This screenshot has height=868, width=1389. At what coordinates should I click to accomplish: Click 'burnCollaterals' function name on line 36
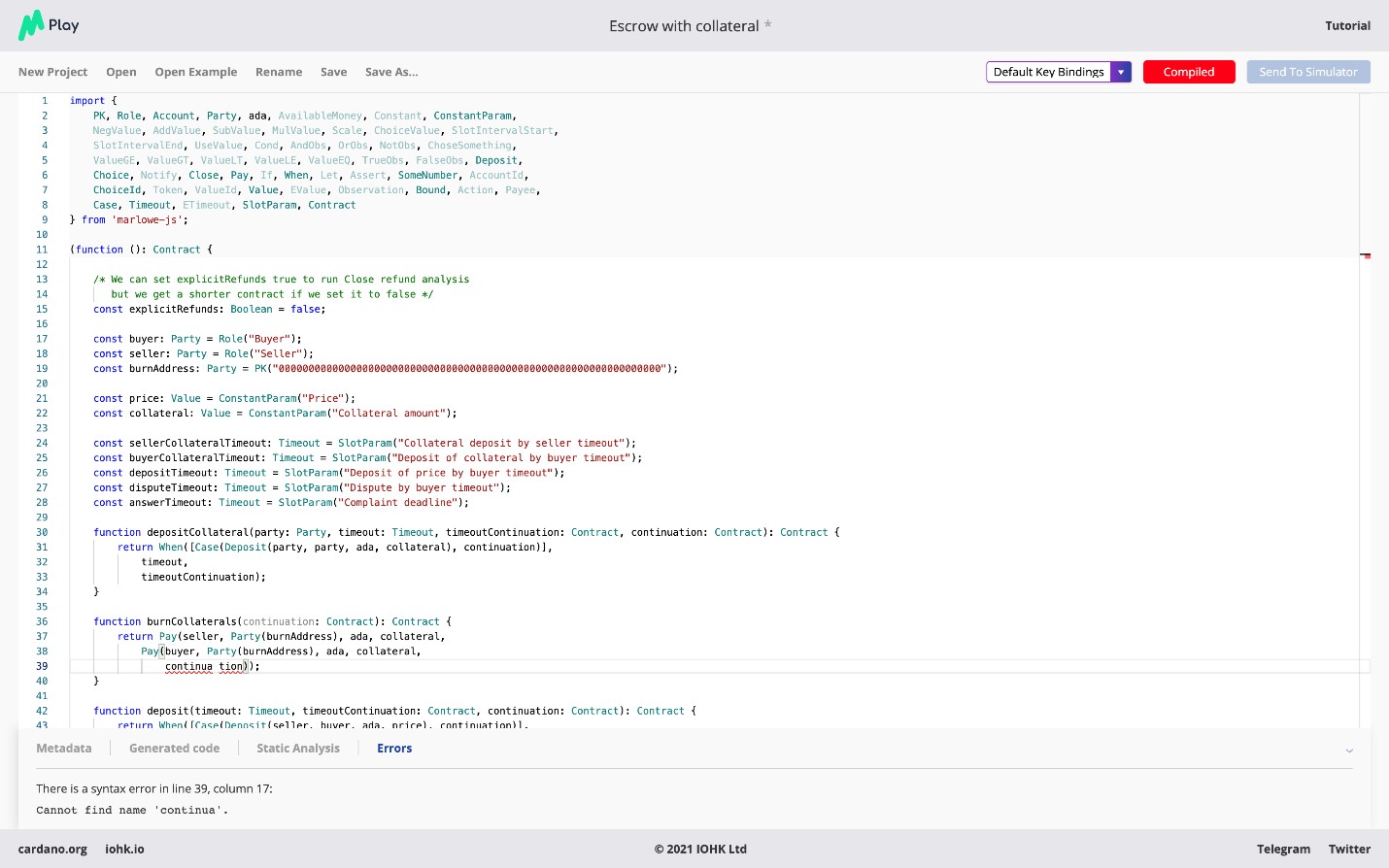191,622
